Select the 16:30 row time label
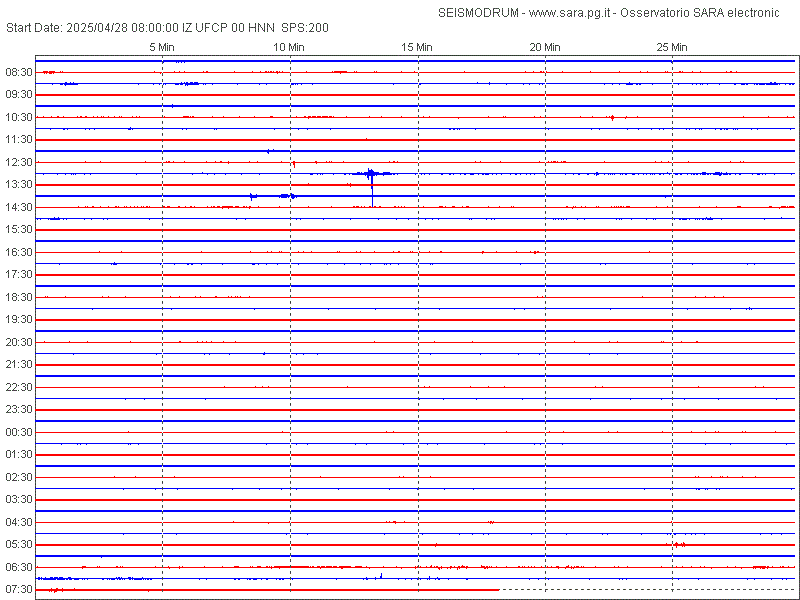 19,252
